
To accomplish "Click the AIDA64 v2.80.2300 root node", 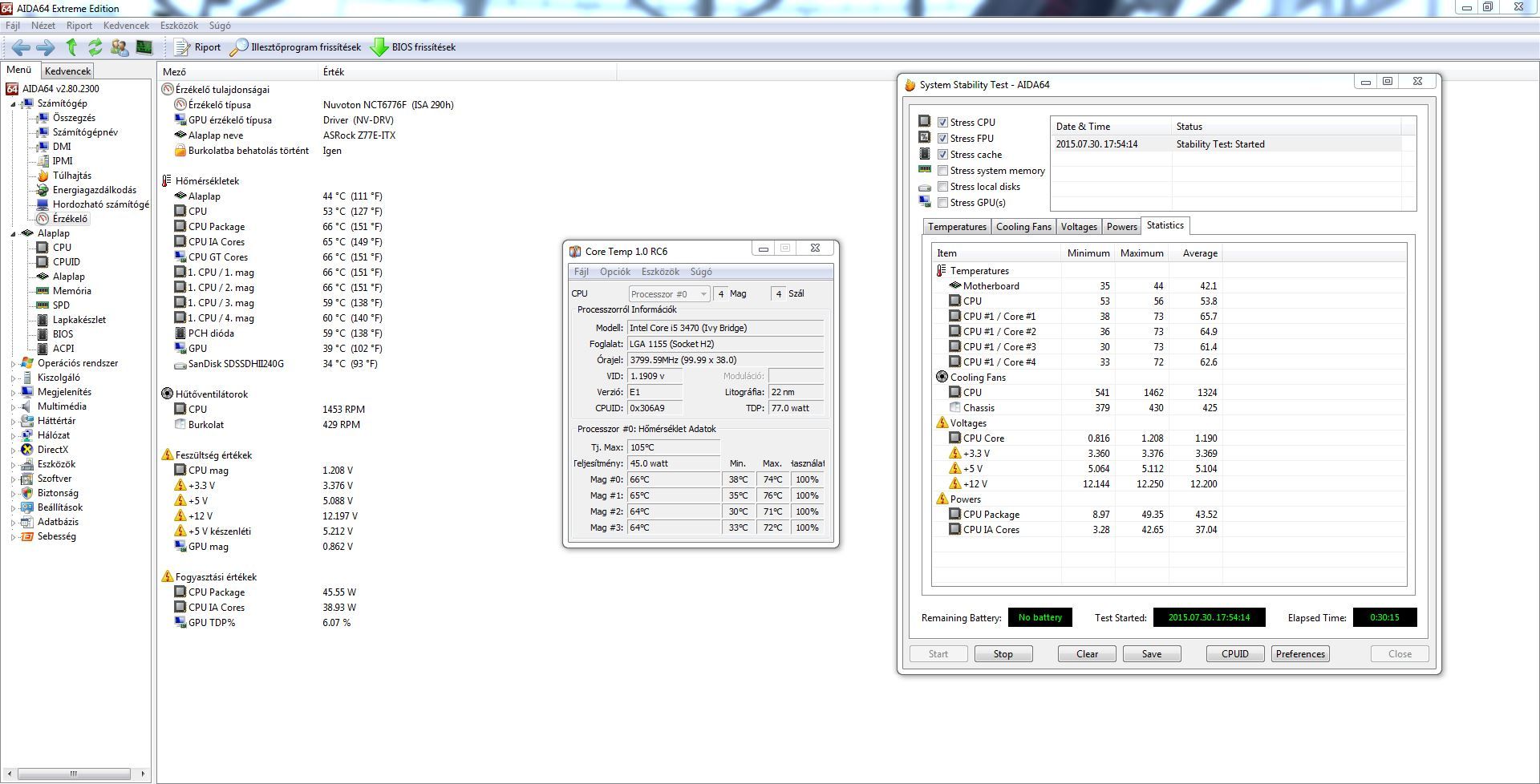I will pyautogui.click(x=60, y=89).
